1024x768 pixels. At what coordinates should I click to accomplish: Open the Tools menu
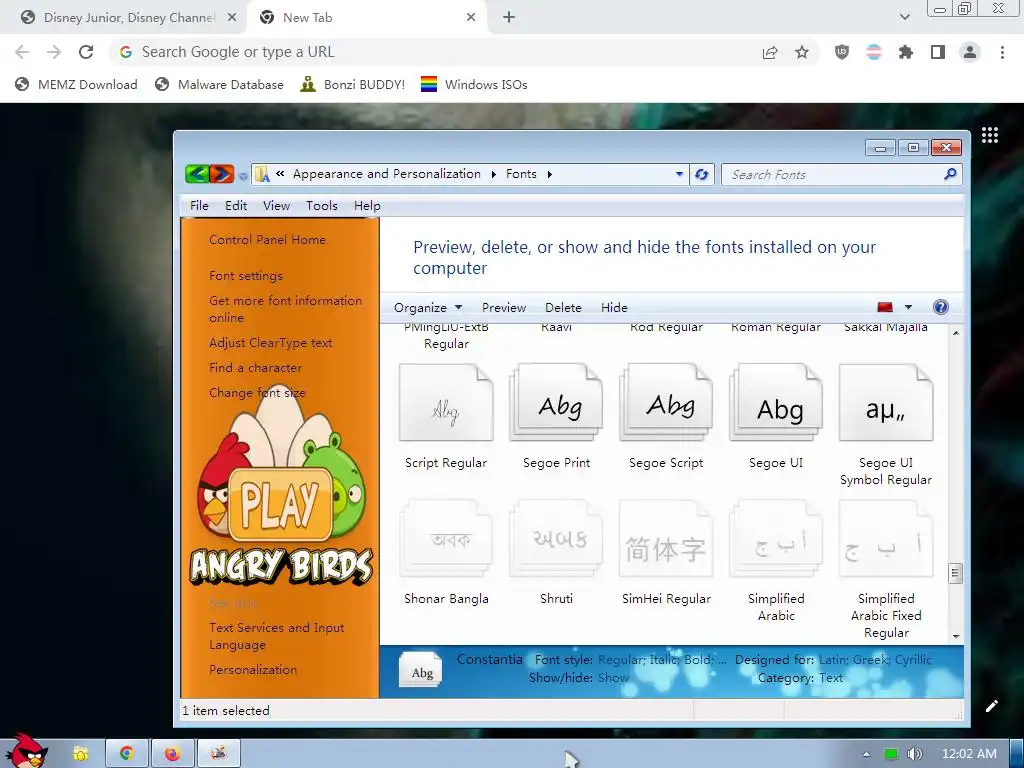click(322, 206)
